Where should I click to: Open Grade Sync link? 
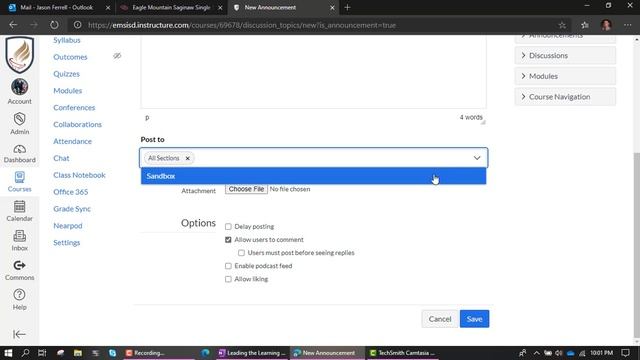coord(72,209)
